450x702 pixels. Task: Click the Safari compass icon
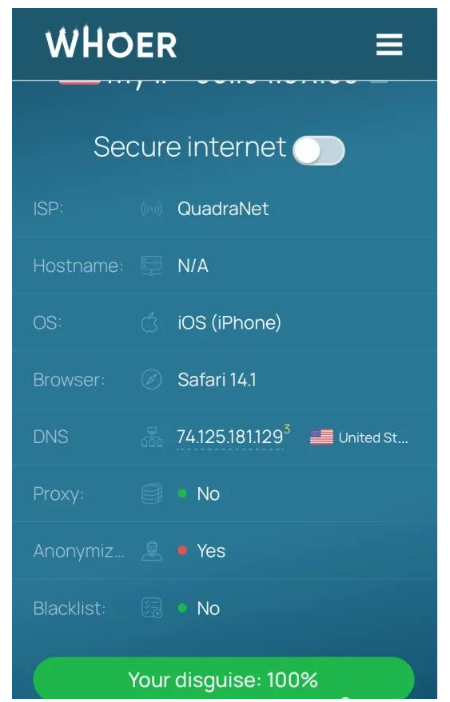pyautogui.click(x=151, y=380)
